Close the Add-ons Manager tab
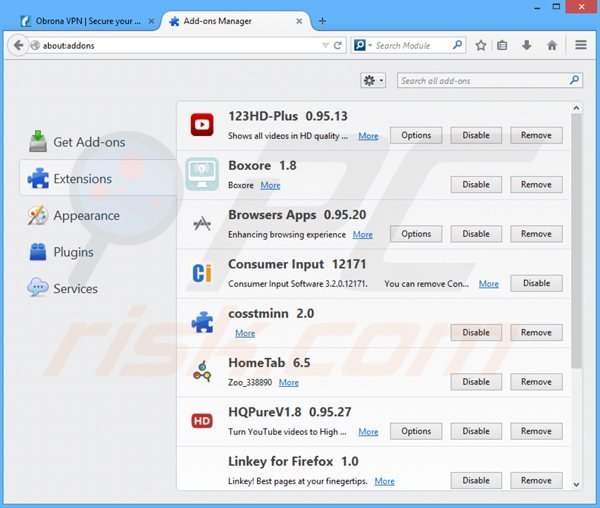600x508 pixels. click(299, 21)
